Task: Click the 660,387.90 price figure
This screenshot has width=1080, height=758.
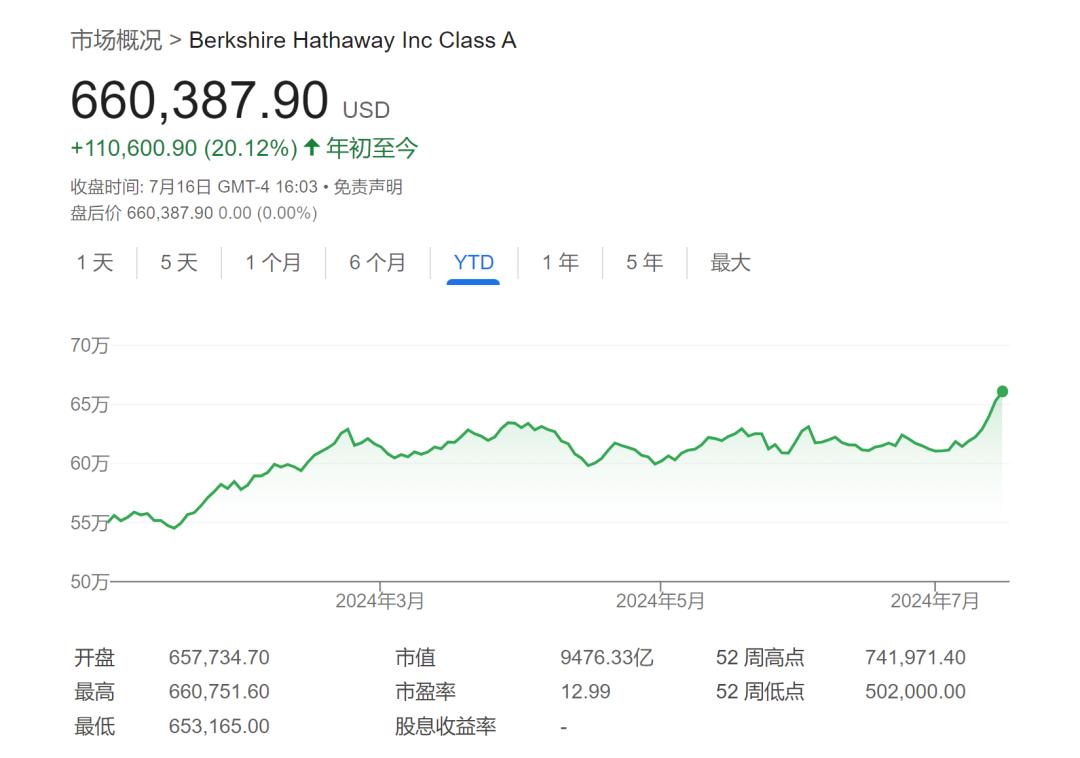Action: (199, 101)
